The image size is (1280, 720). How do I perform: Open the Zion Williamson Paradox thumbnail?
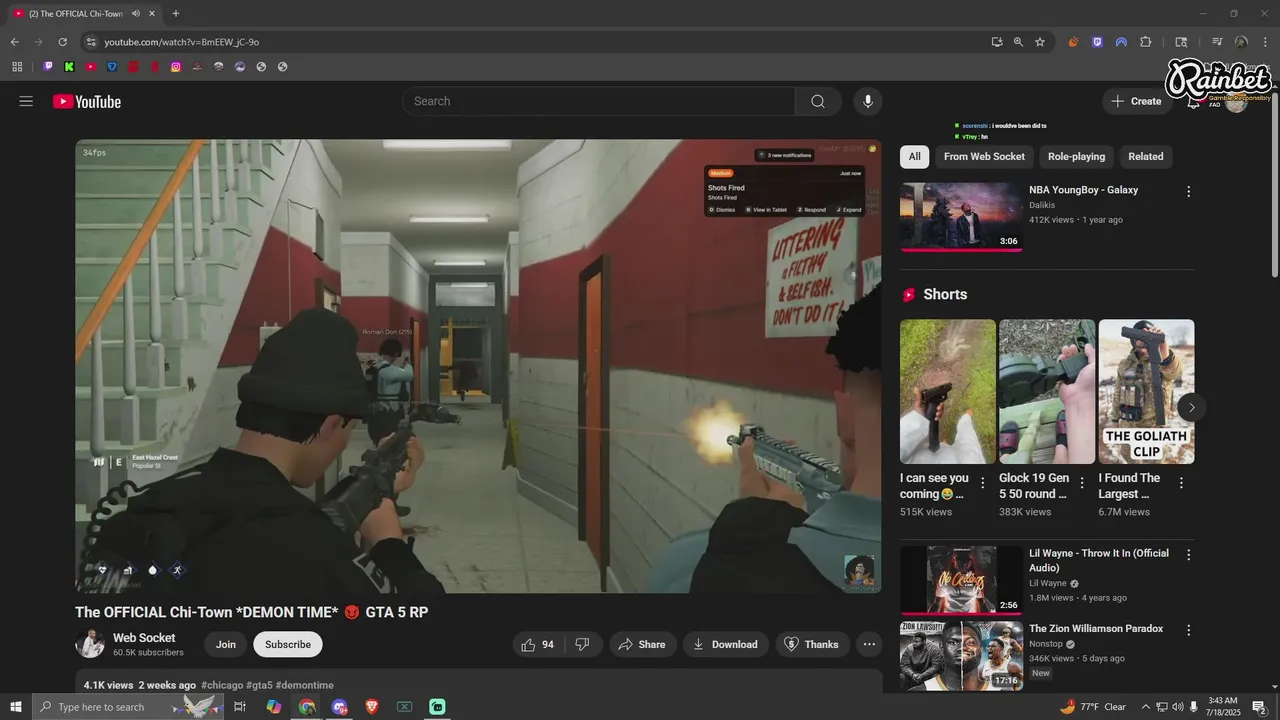coord(961,655)
